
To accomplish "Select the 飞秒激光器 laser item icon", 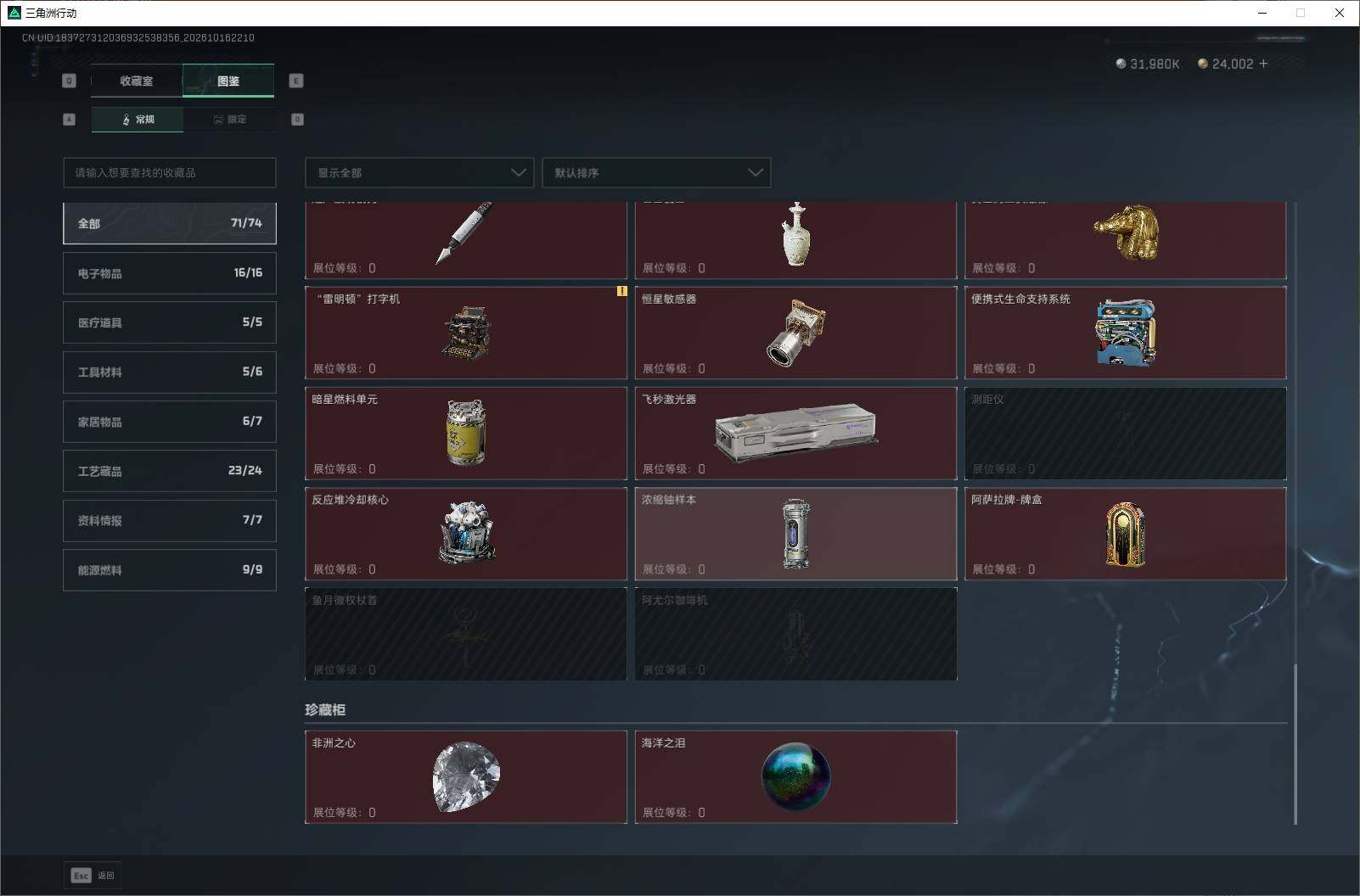I will 795,434.
